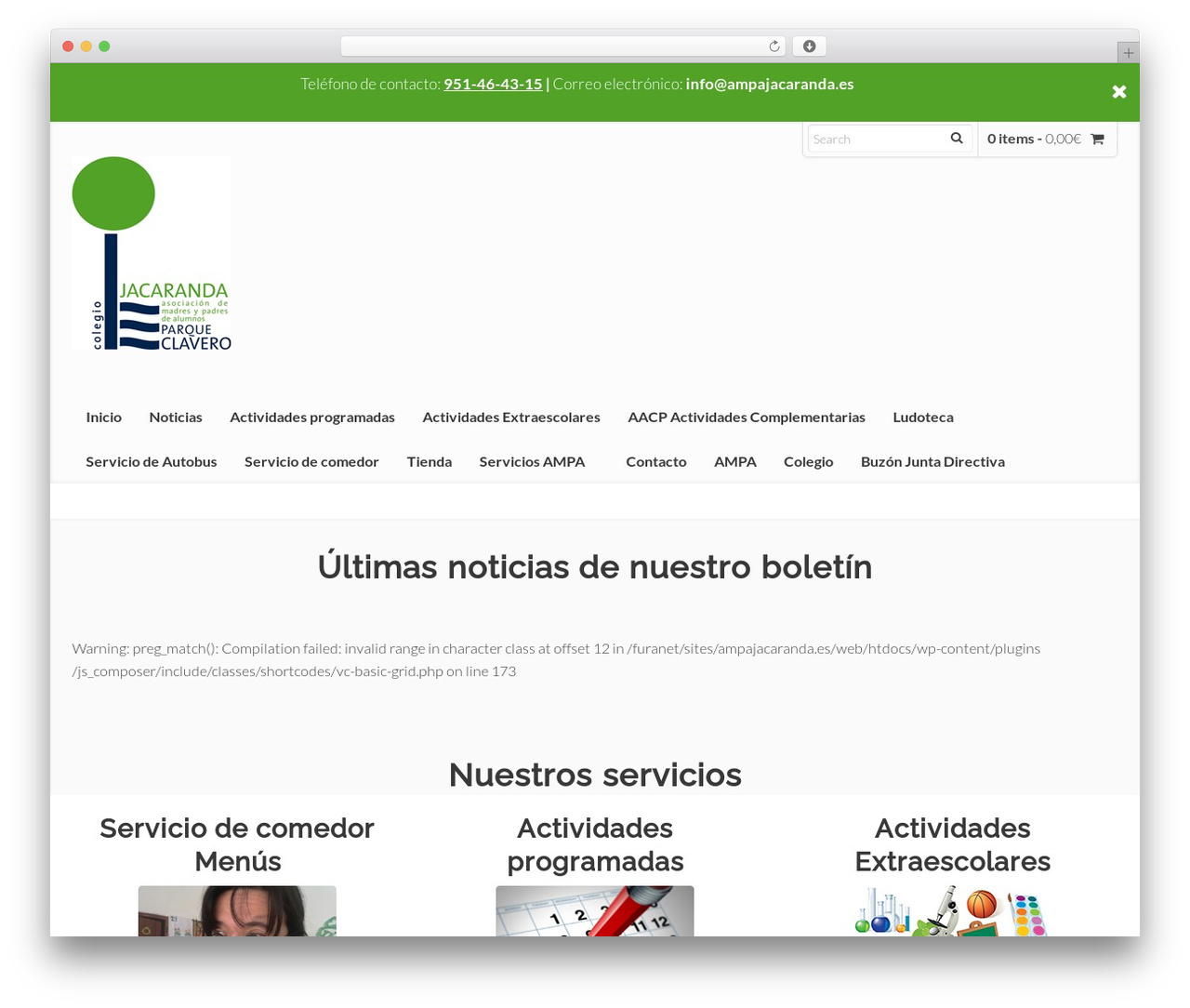Click the Servicio de comedor Menús heading
The height and width of the screenshot is (1008, 1190).
click(x=237, y=844)
